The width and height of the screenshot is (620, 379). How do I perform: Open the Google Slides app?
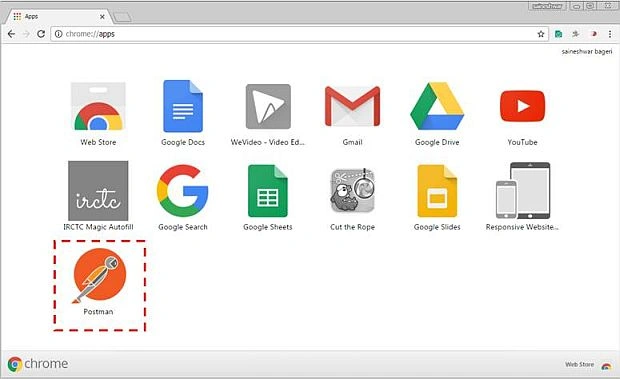pos(437,191)
